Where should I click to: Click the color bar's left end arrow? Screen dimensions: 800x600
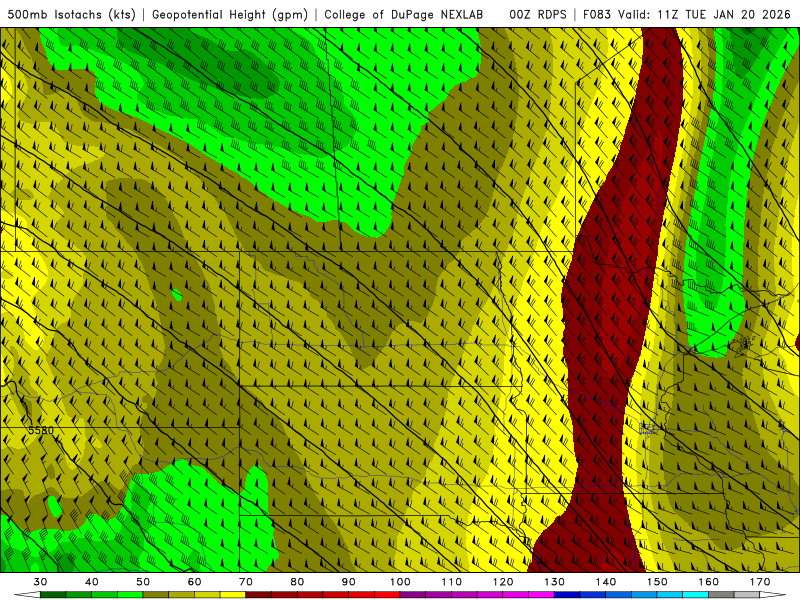[28, 595]
